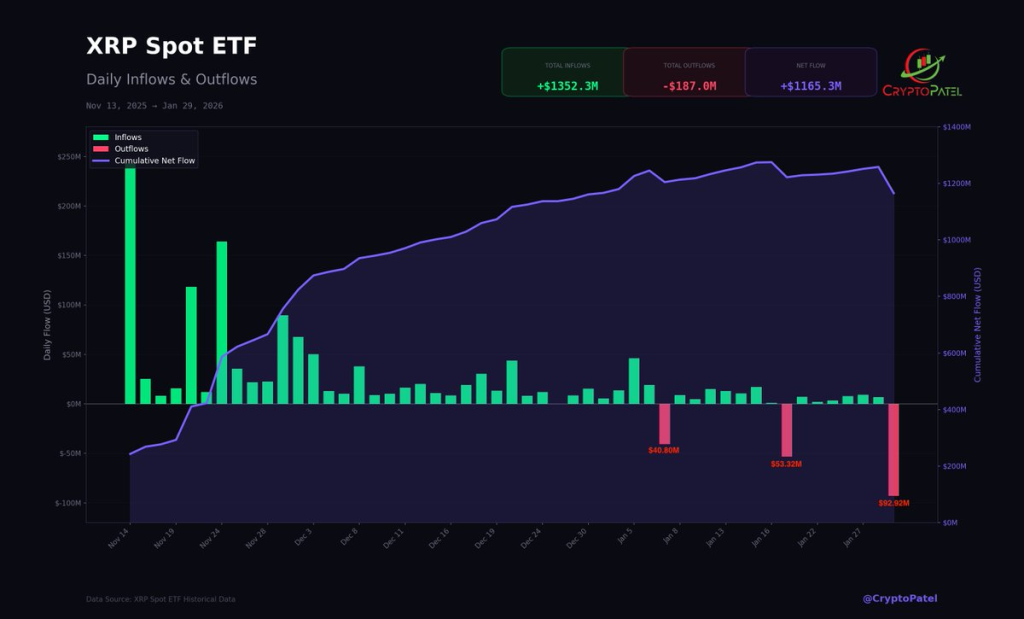This screenshot has height=619, width=1024.
Task: Click the Daily Inflows & Outflows subtitle
Action: pos(171,79)
